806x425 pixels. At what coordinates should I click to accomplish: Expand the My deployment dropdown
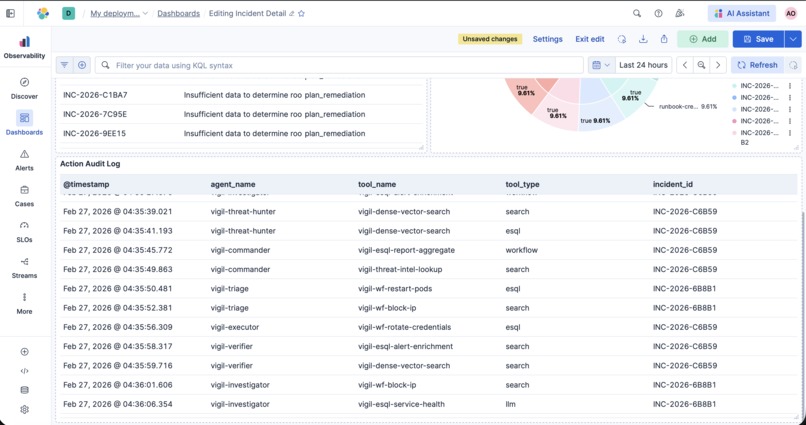[x=119, y=13]
